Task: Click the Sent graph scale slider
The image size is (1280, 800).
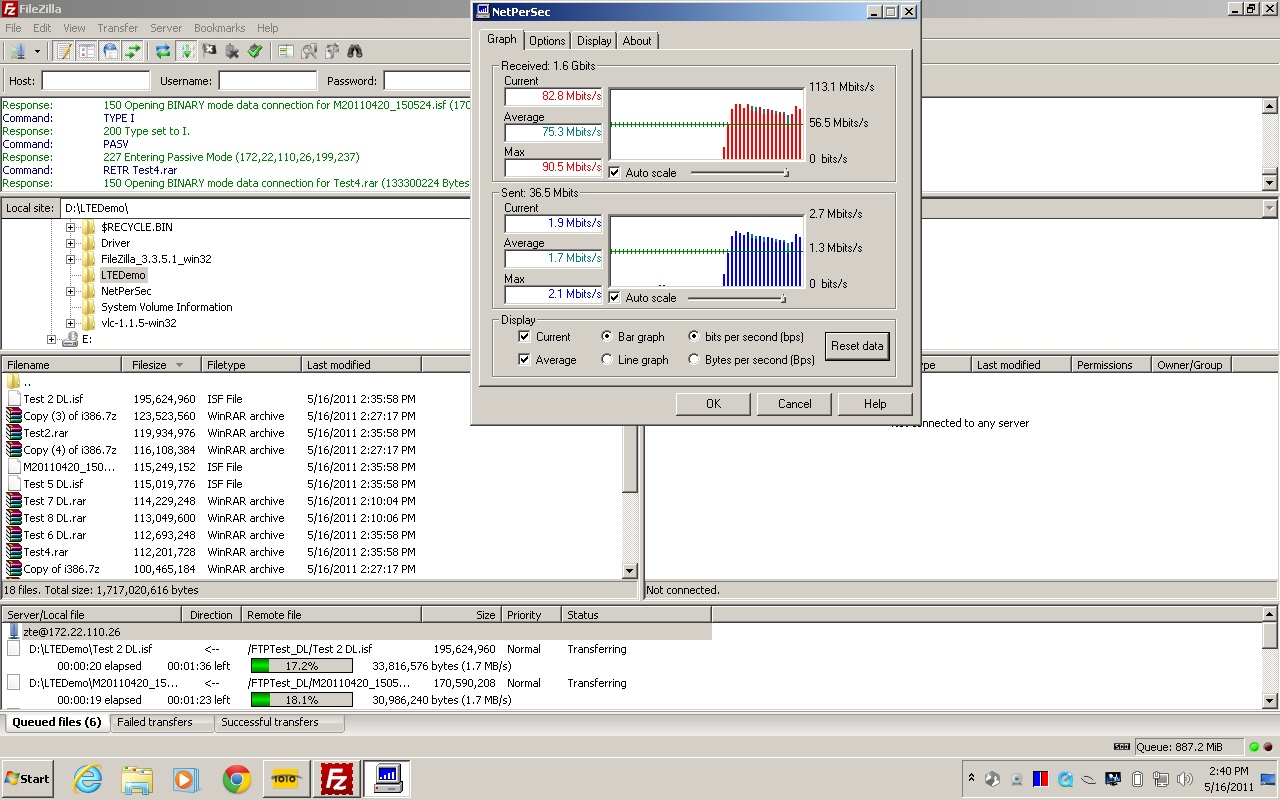Action: 782,298
